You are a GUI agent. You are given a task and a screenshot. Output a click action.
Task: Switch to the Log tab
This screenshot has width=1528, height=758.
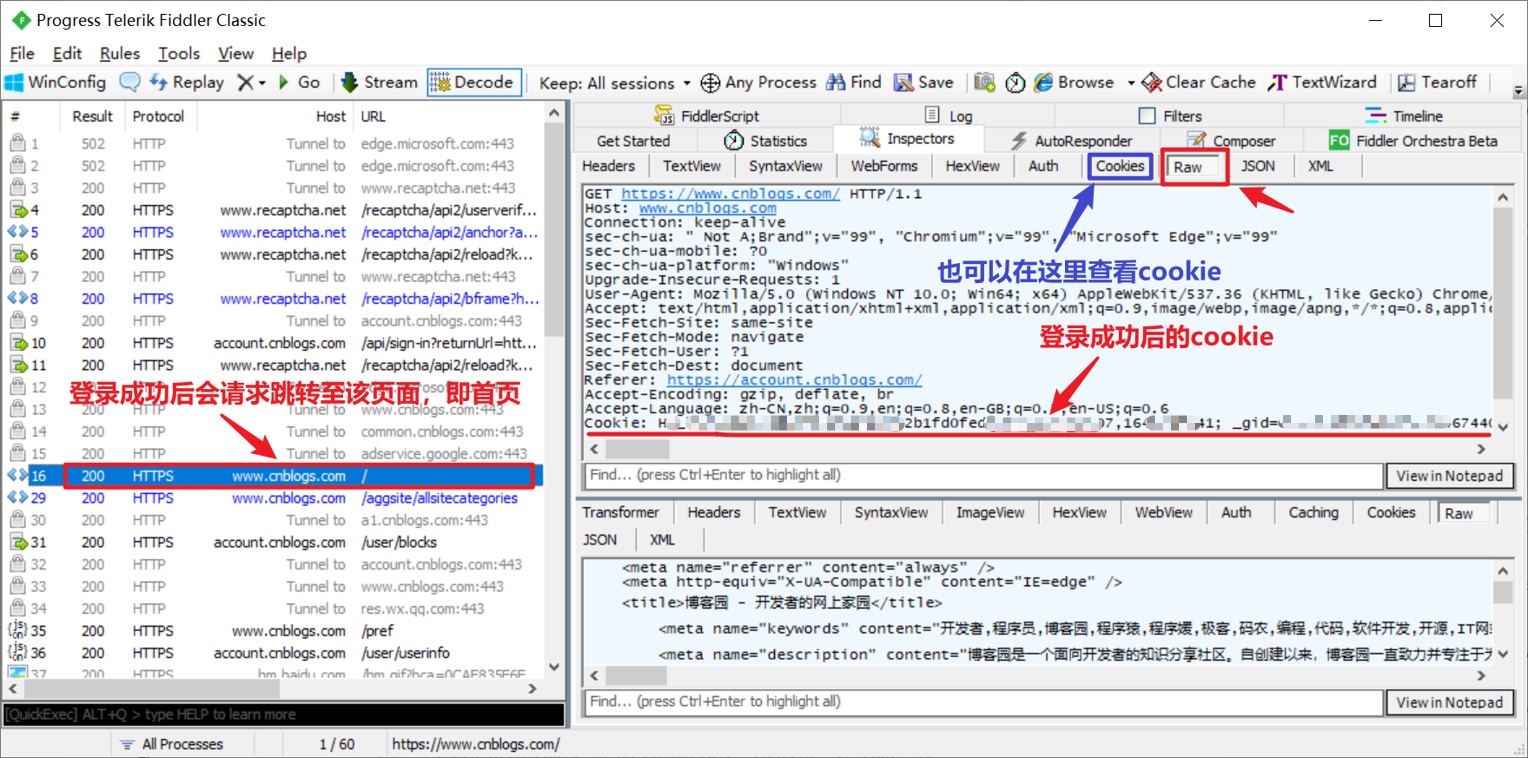coord(948,115)
